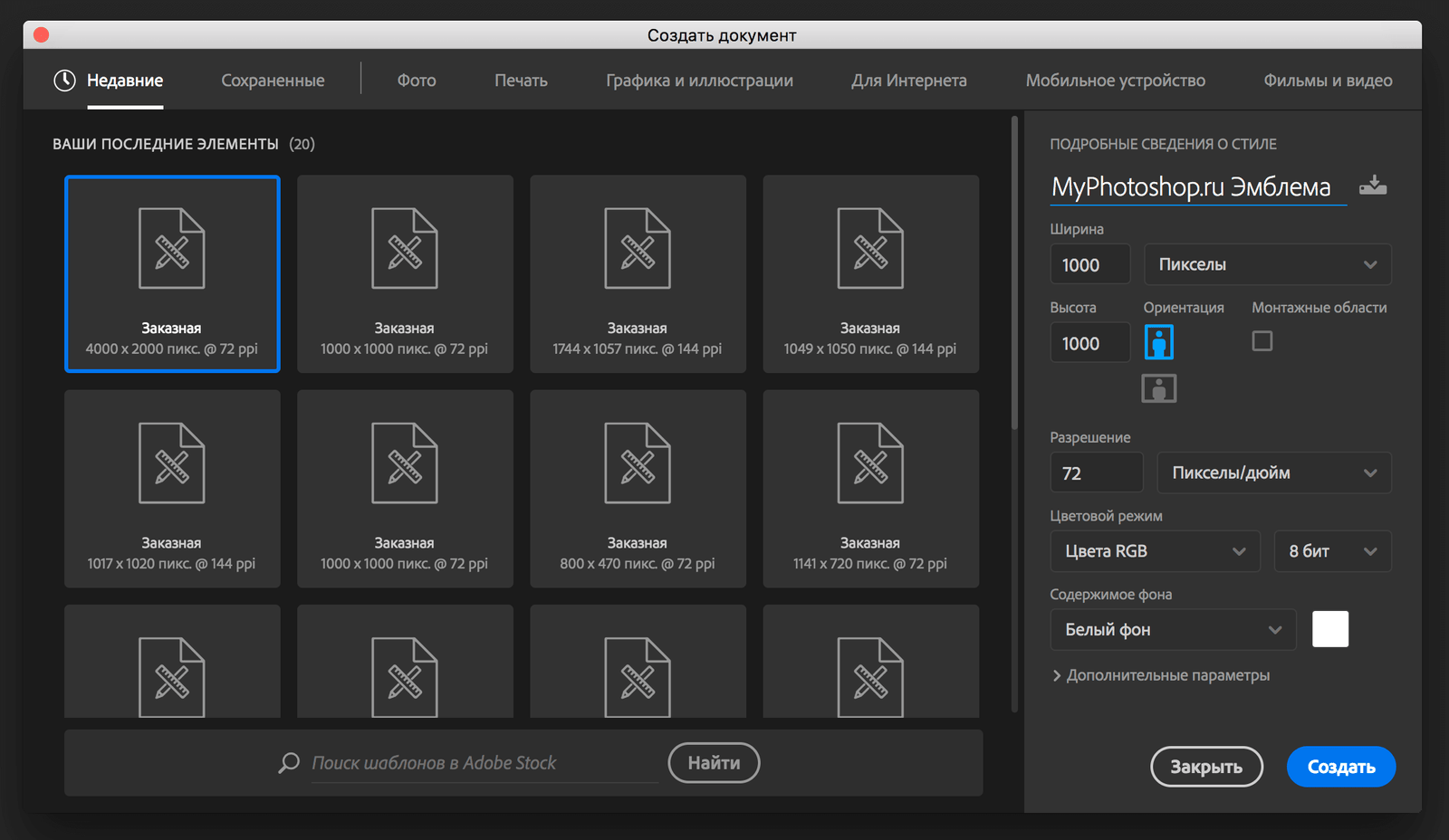The width and height of the screenshot is (1449, 840).
Task: Click the clock icon on Недавние tab
Action: tap(64, 81)
